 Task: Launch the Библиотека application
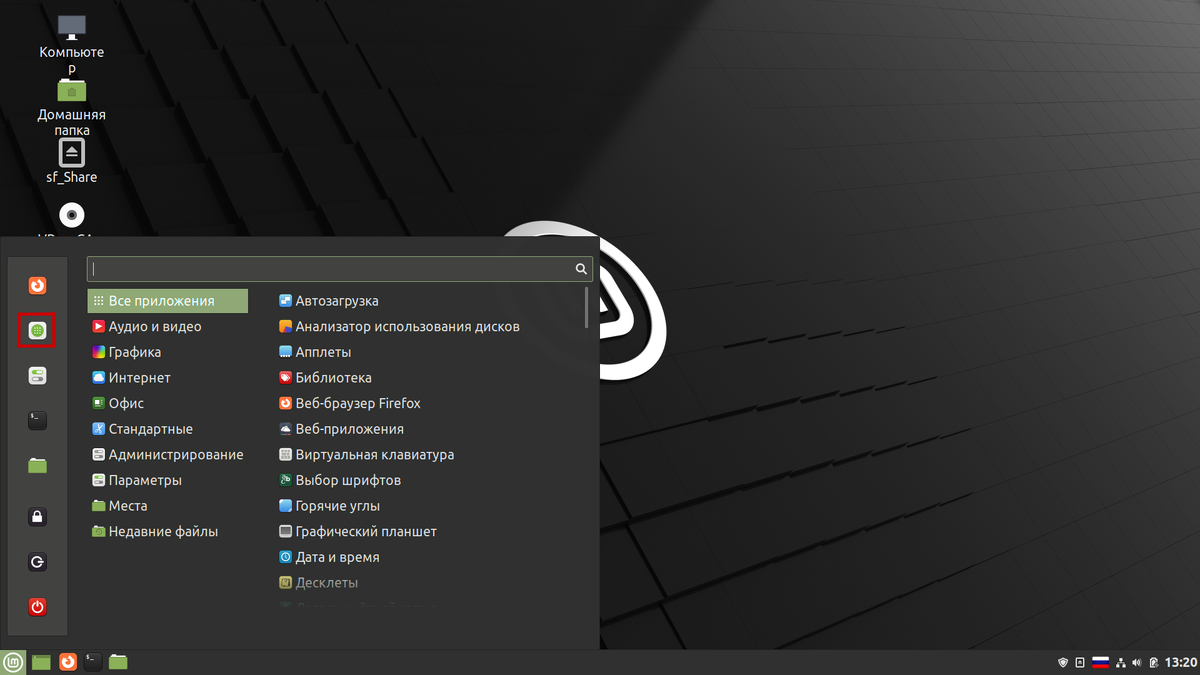click(x=428, y=378)
